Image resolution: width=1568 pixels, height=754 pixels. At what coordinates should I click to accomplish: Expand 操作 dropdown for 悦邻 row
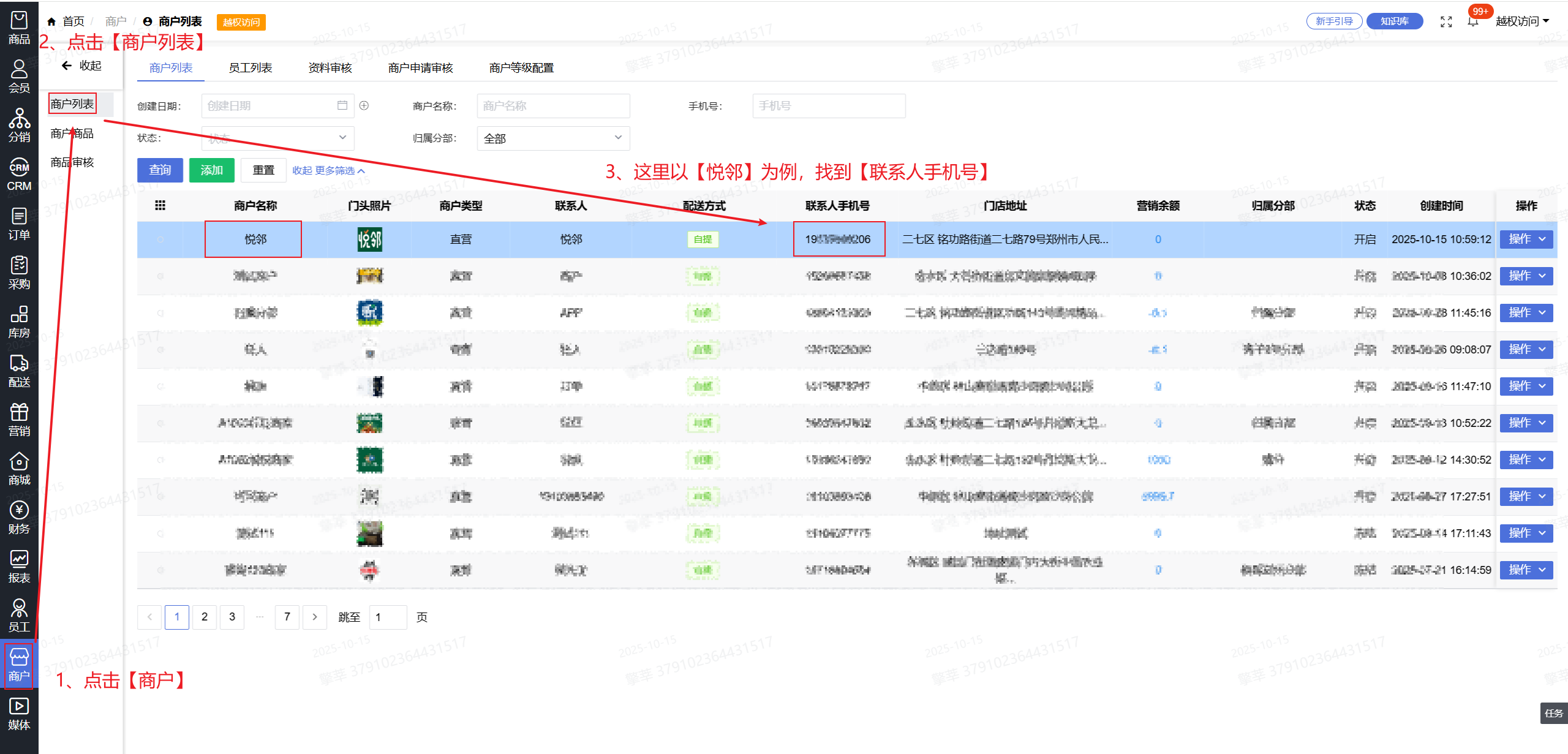[x=1526, y=239]
